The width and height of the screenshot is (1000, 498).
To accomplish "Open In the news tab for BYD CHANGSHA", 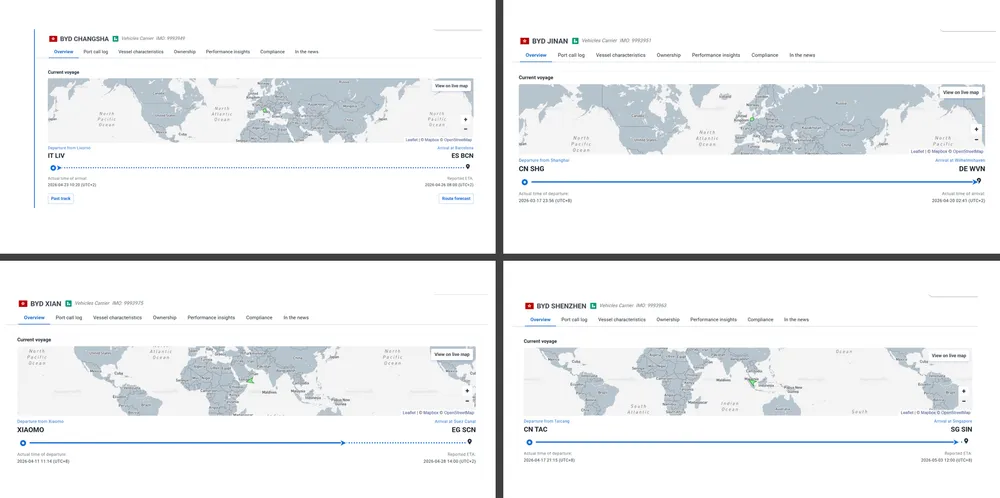I will tap(307, 51).
